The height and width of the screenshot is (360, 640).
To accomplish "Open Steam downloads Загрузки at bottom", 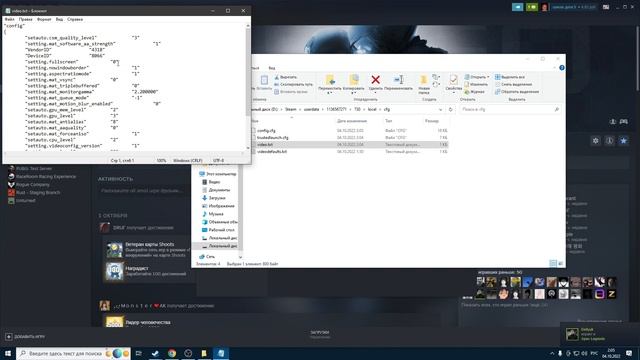I will [x=320, y=334].
